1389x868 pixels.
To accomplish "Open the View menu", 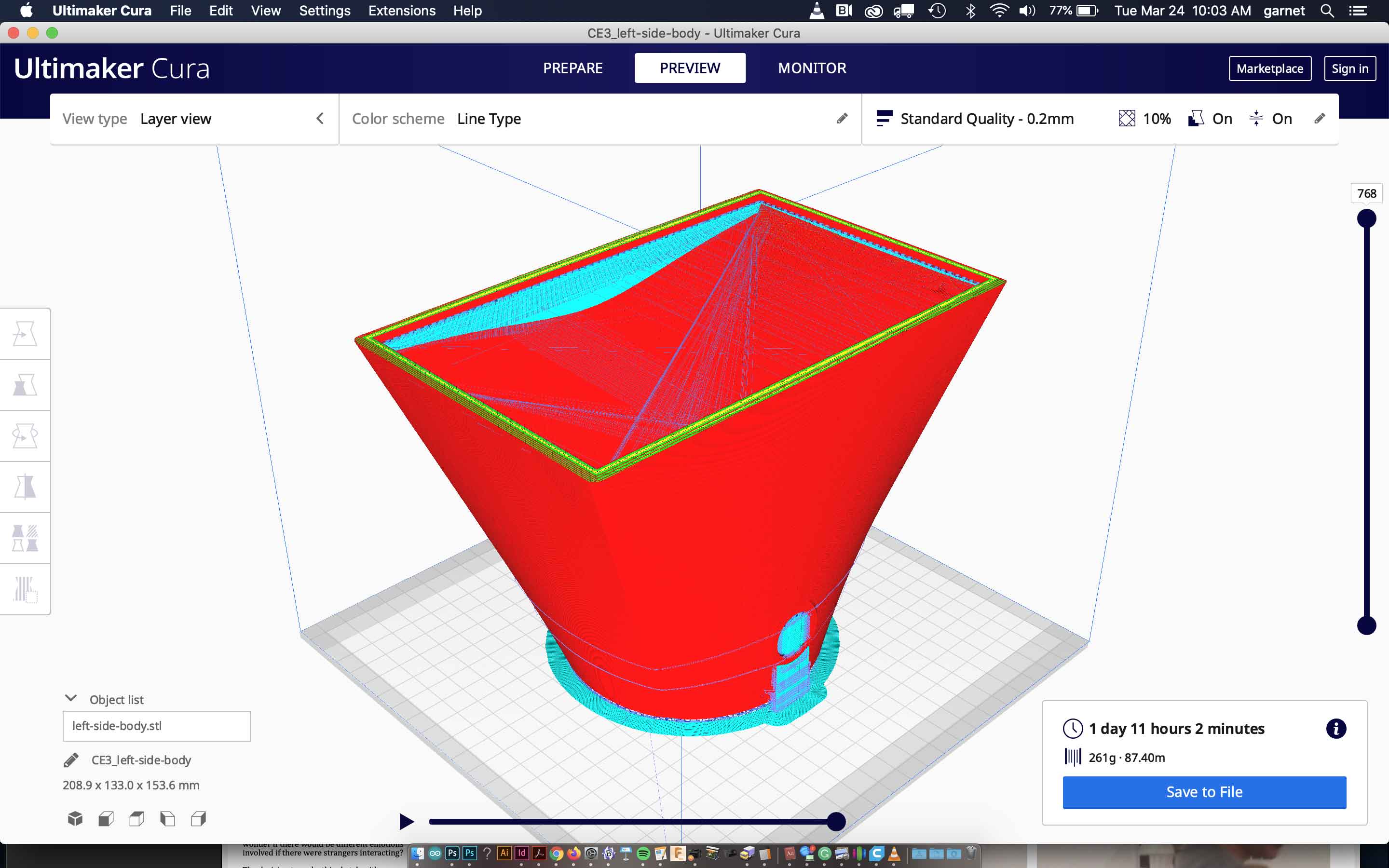I will pos(266,10).
